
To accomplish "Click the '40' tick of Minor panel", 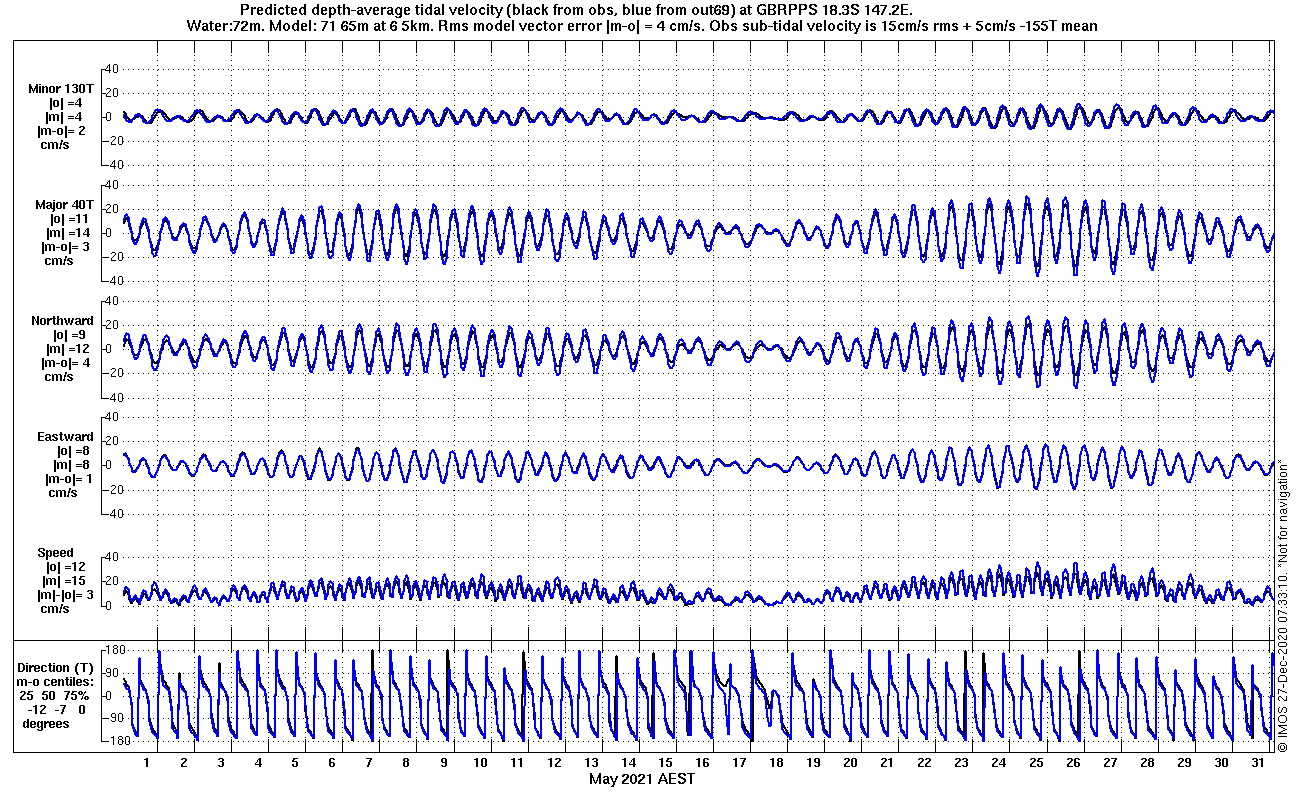I will 112,68.
